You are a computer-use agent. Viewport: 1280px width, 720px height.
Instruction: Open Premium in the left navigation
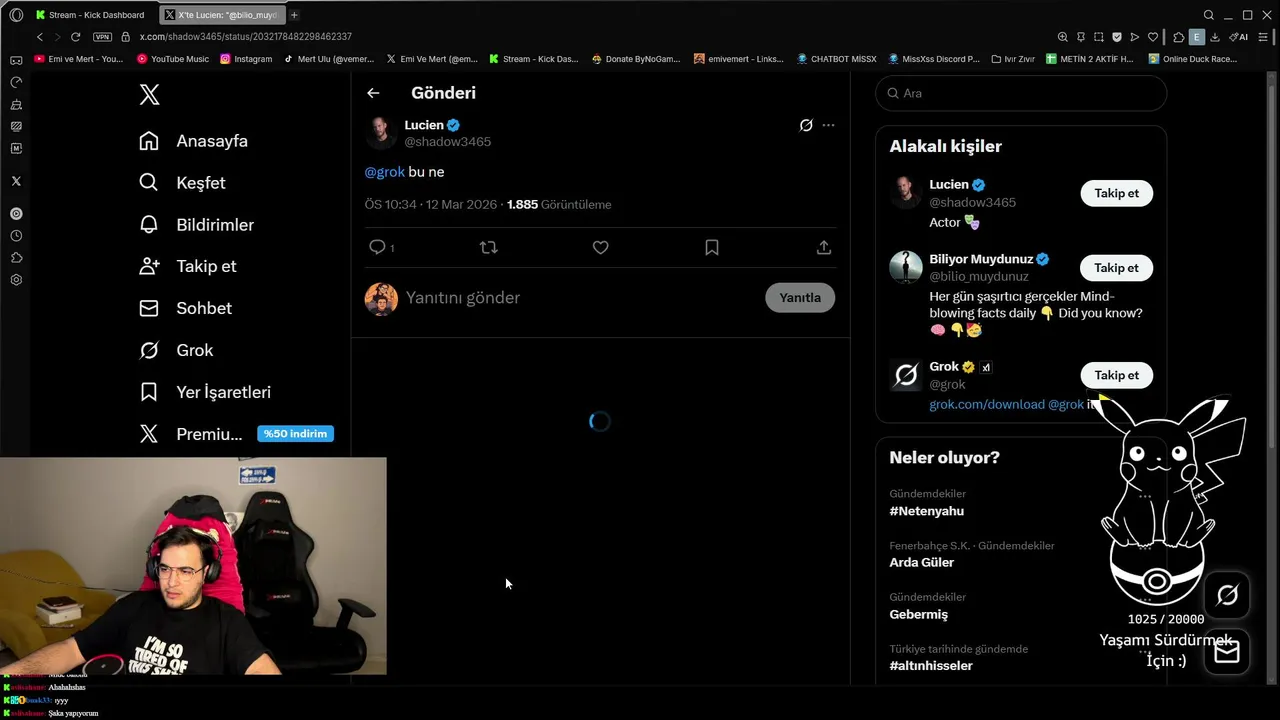pyautogui.click(x=192, y=434)
